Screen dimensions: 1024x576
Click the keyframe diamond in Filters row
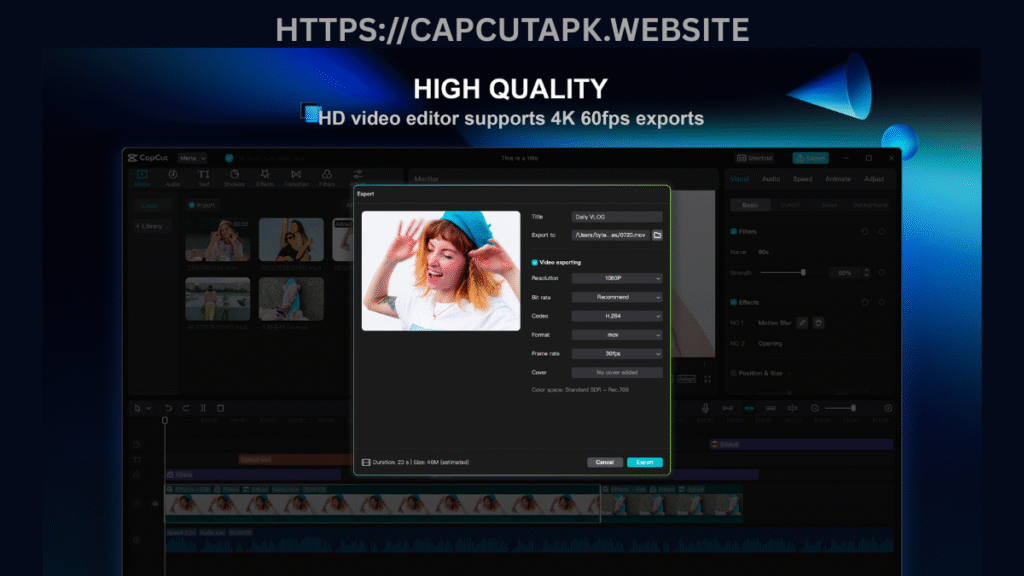coord(882,231)
